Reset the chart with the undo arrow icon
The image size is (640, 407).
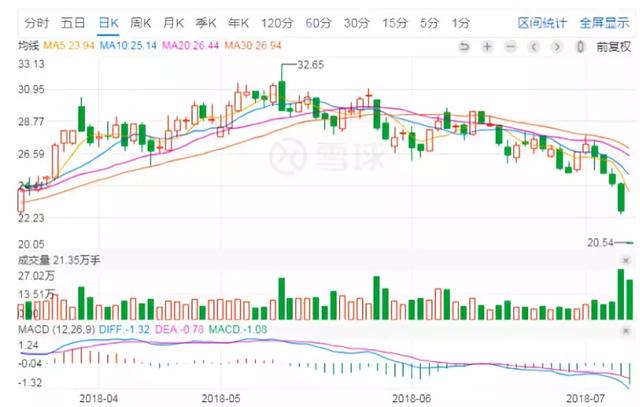464,47
